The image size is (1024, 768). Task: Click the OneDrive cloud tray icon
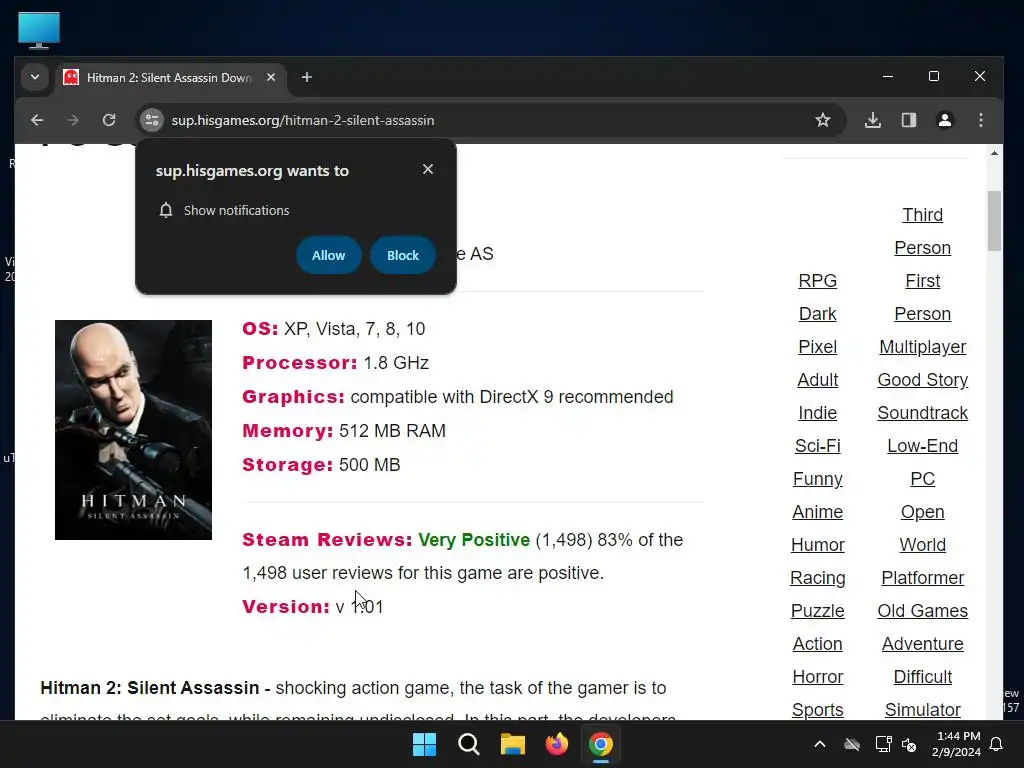tap(852, 744)
